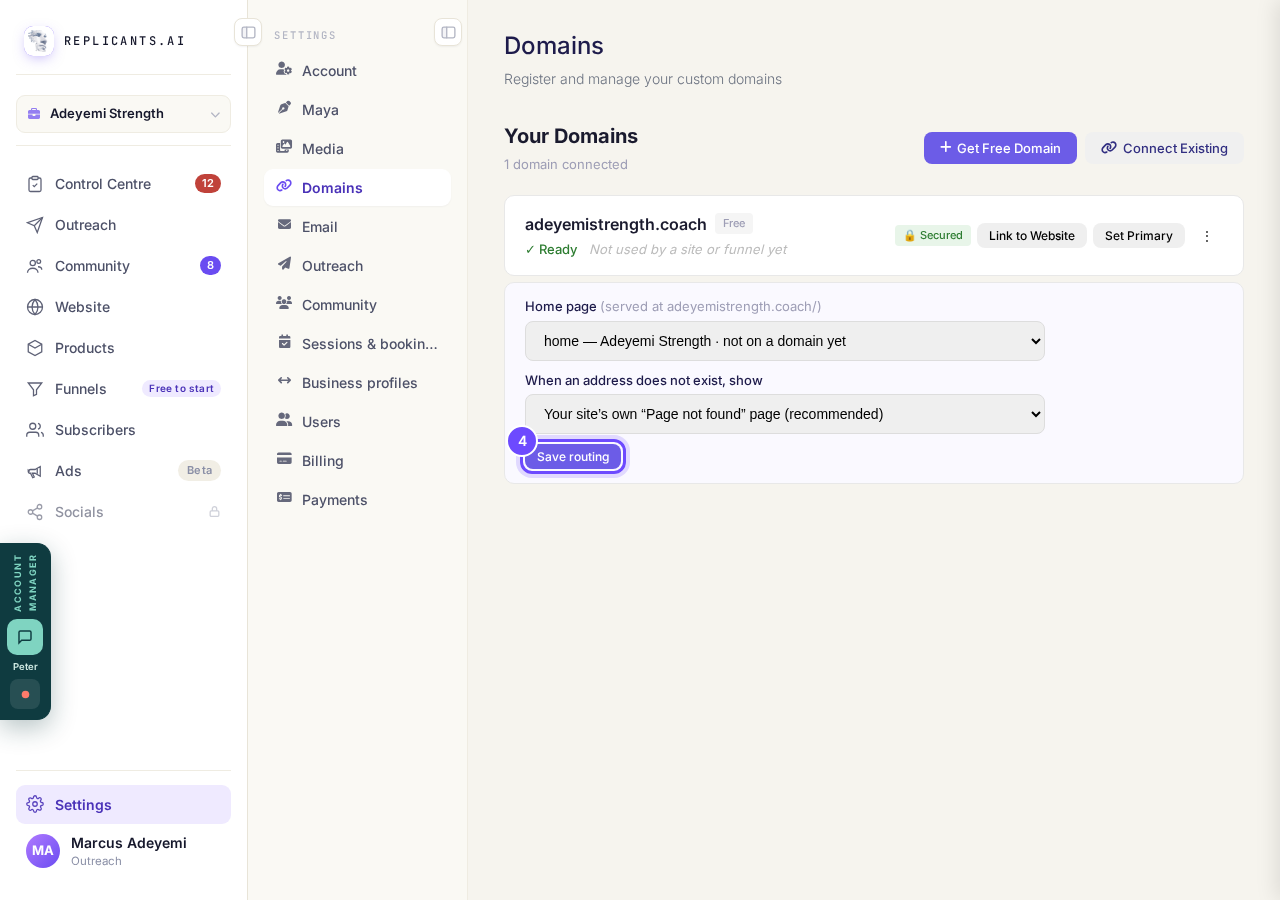
Task: Click the Funnels filter icon
Action: pyautogui.click(x=35, y=389)
